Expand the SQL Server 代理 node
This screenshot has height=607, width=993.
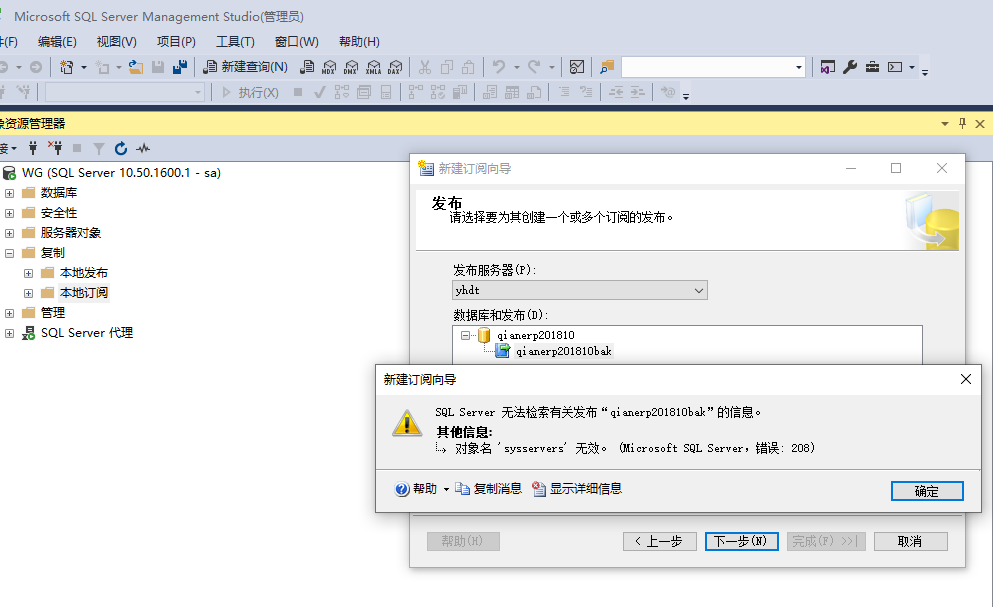[x=9, y=333]
